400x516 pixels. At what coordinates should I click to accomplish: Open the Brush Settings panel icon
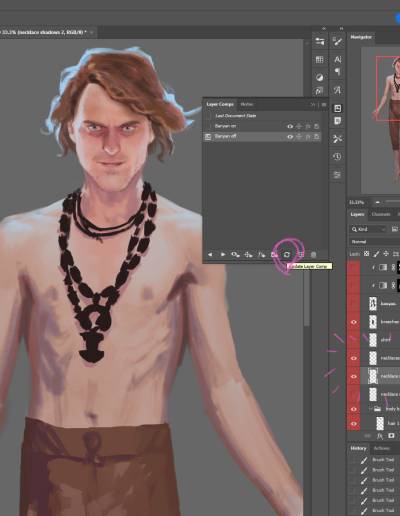(x=337, y=42)
